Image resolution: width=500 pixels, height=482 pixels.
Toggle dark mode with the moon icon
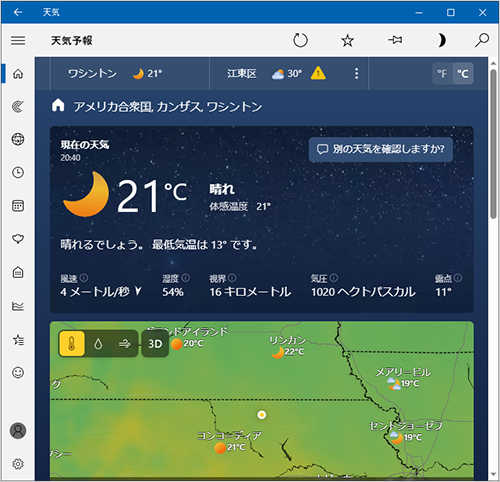pos(441,40)
